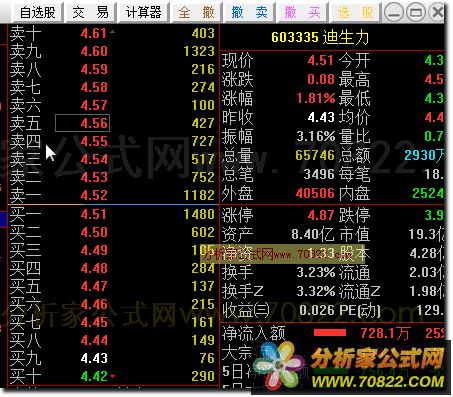Click the 撤卖 cancel-sell button

coord(249,13)
